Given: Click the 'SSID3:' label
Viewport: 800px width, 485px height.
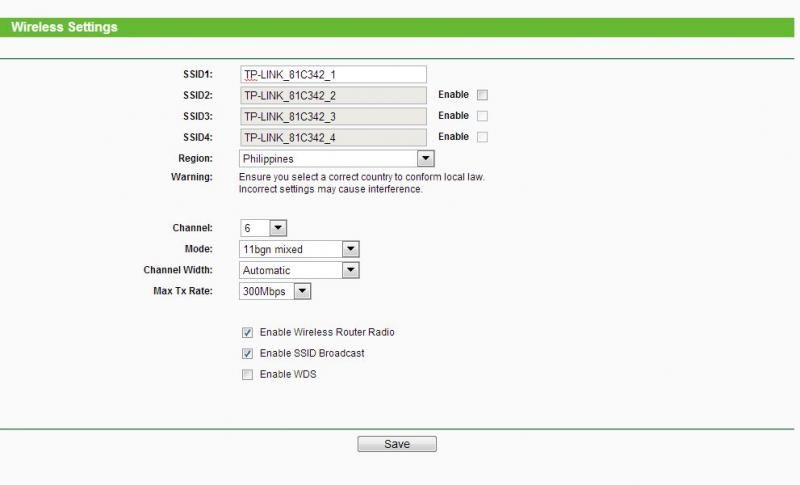Looking at the screenshot, I should (198, 116).
